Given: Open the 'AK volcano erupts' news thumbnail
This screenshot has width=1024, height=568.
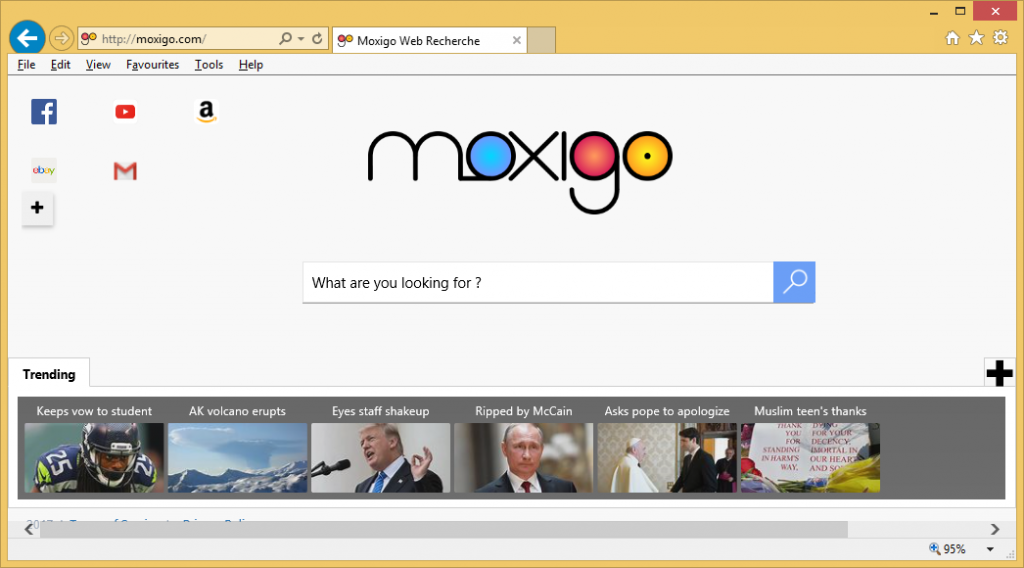Looking at the screenshot, I should [237, 457].
